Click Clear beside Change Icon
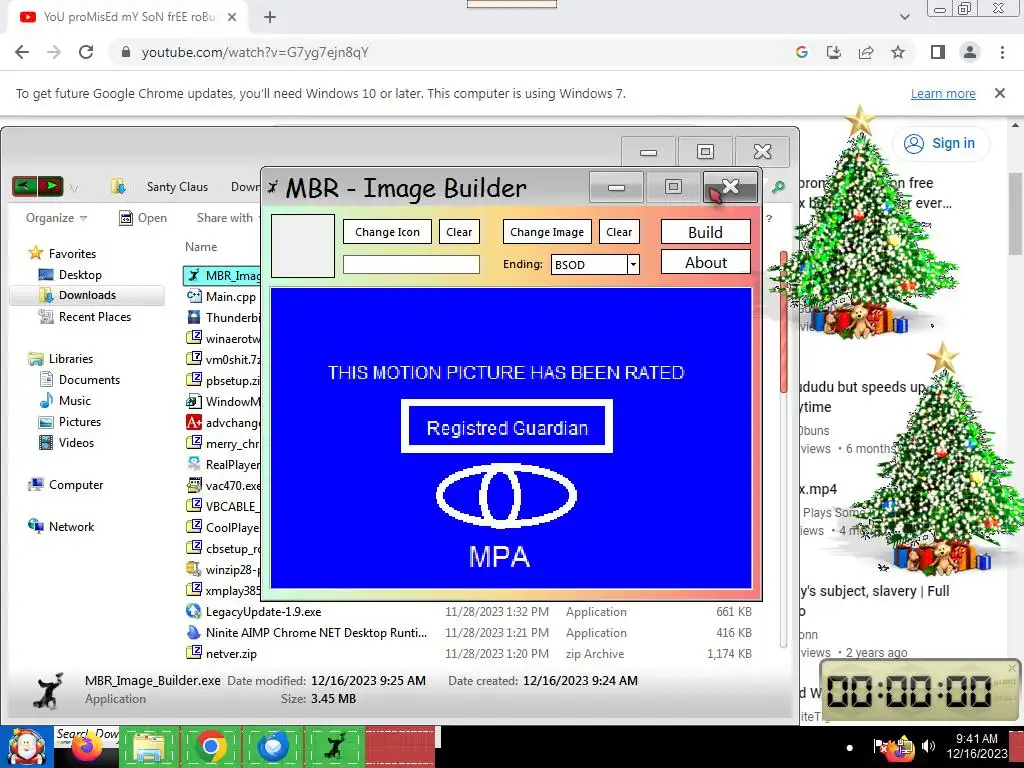 tap(459, 232)
